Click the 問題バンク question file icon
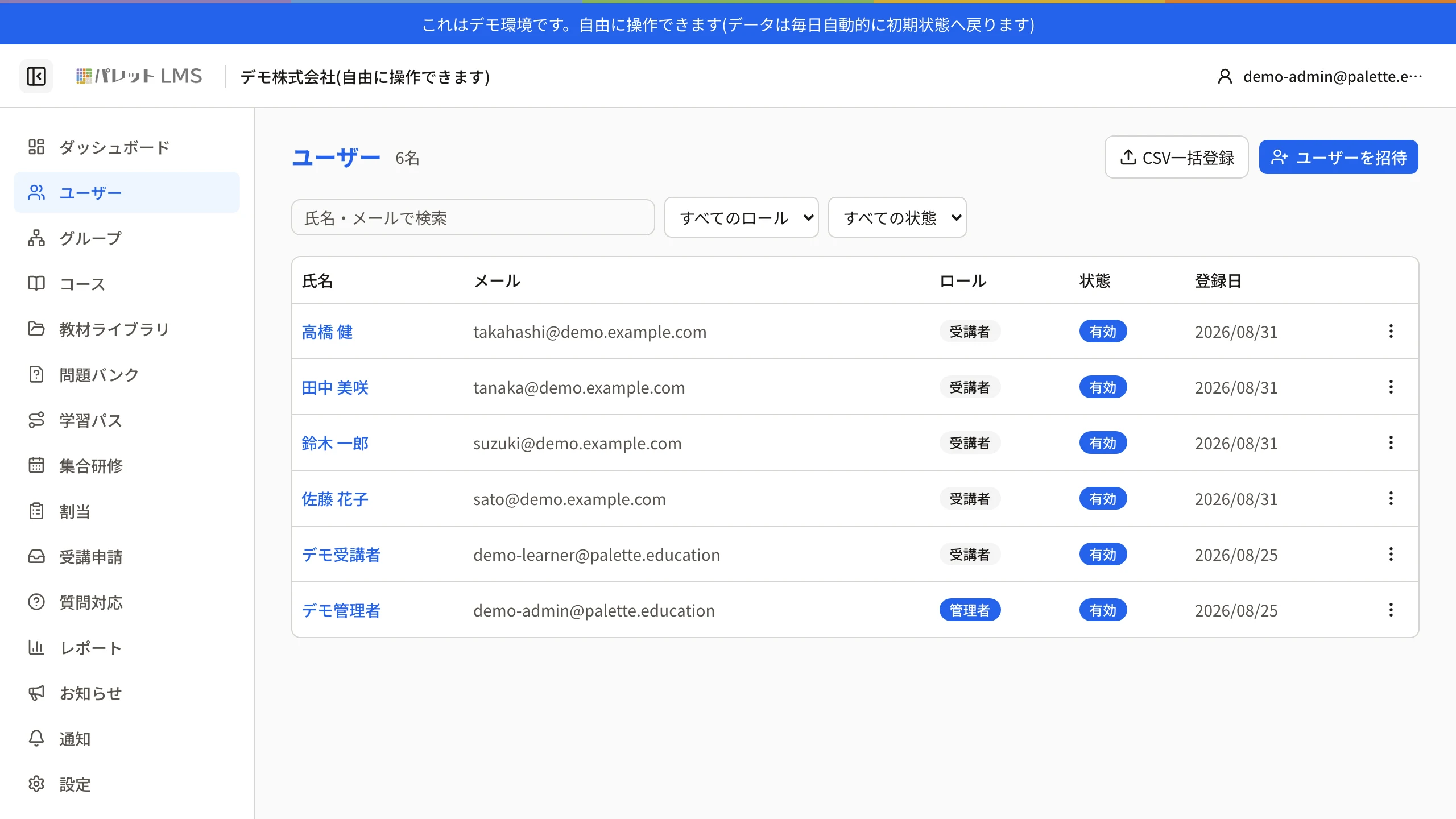The image size is (1456, 819). [36, 374]
